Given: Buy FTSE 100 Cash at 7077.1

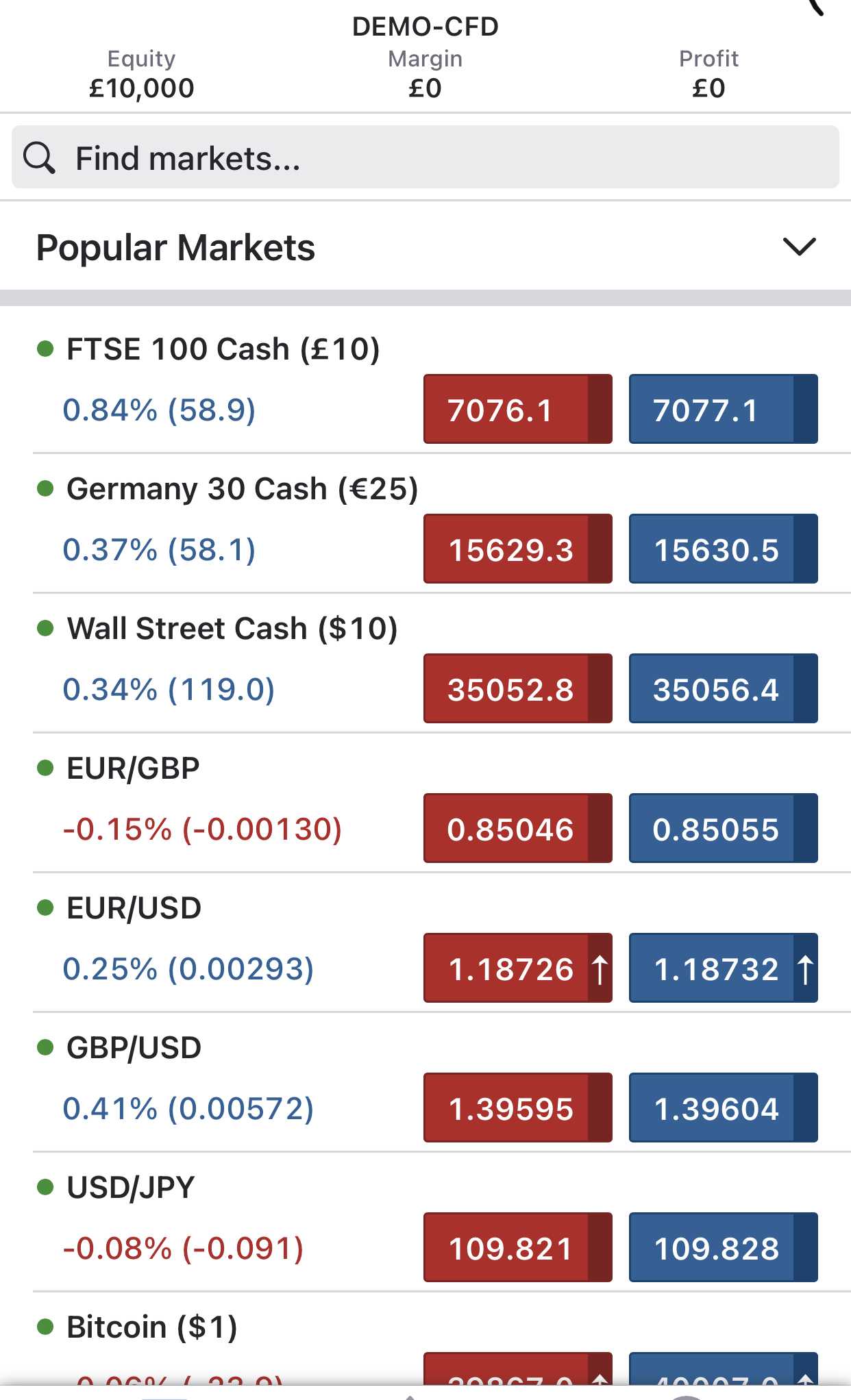Looking at the screenshot, I should (x=724, y=409).
